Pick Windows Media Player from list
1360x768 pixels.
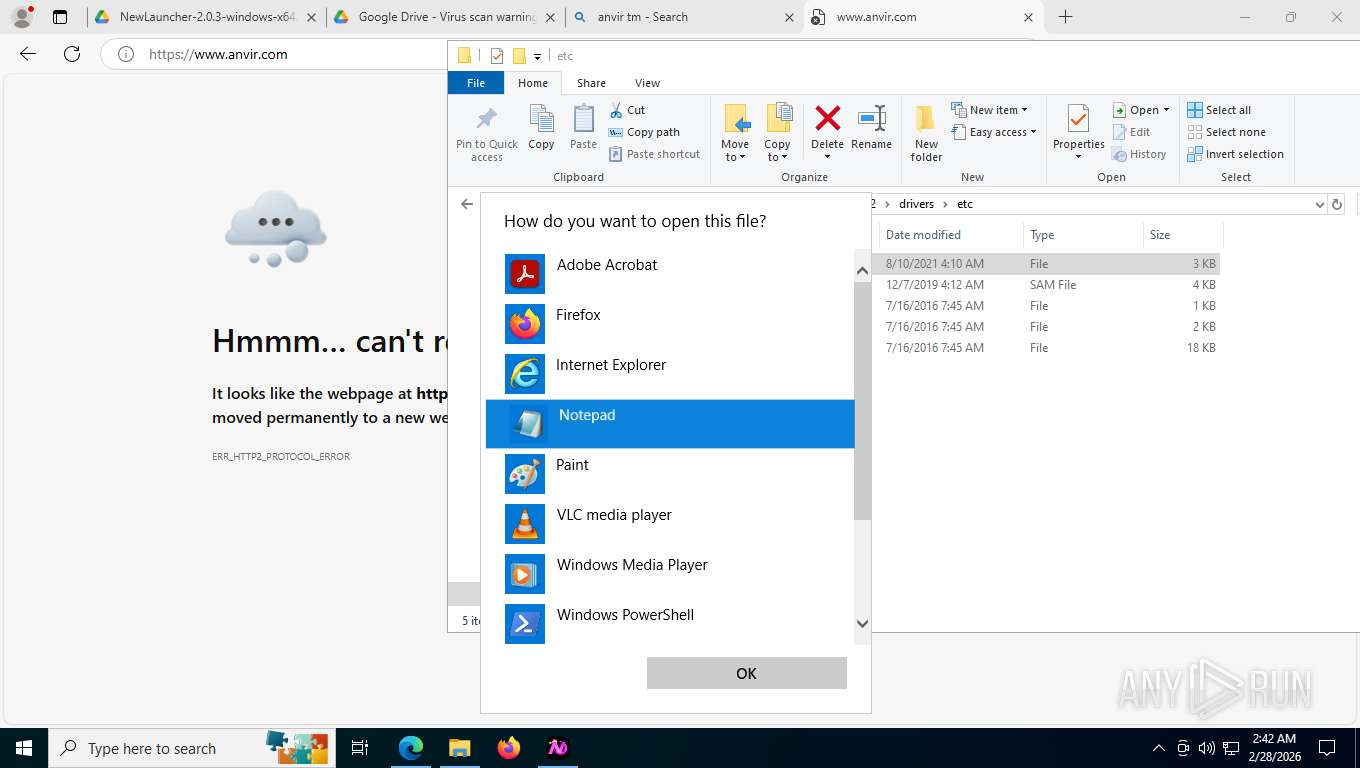[670, 573]
